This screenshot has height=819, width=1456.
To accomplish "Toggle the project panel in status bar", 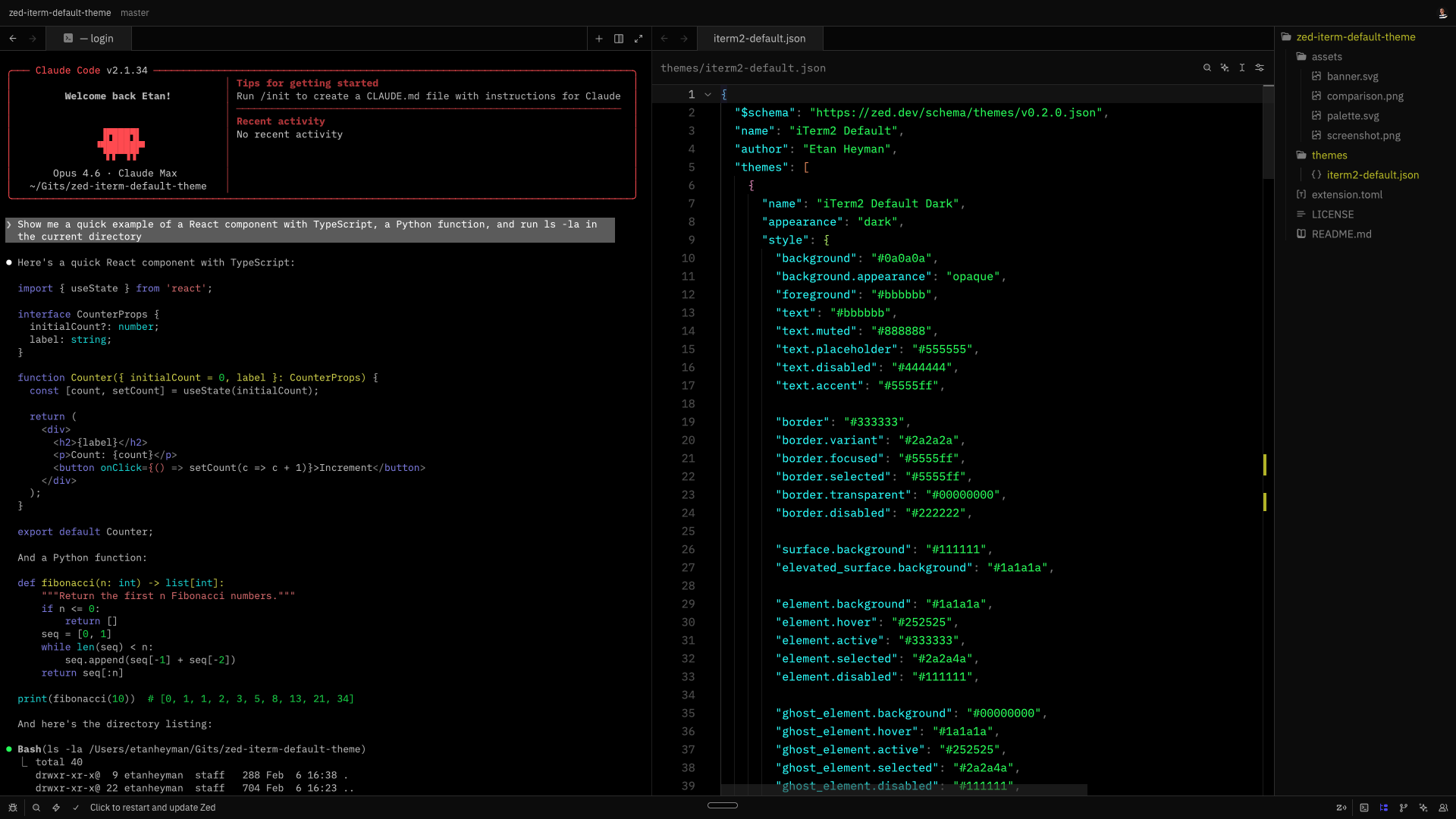I will coord(1384,808).
